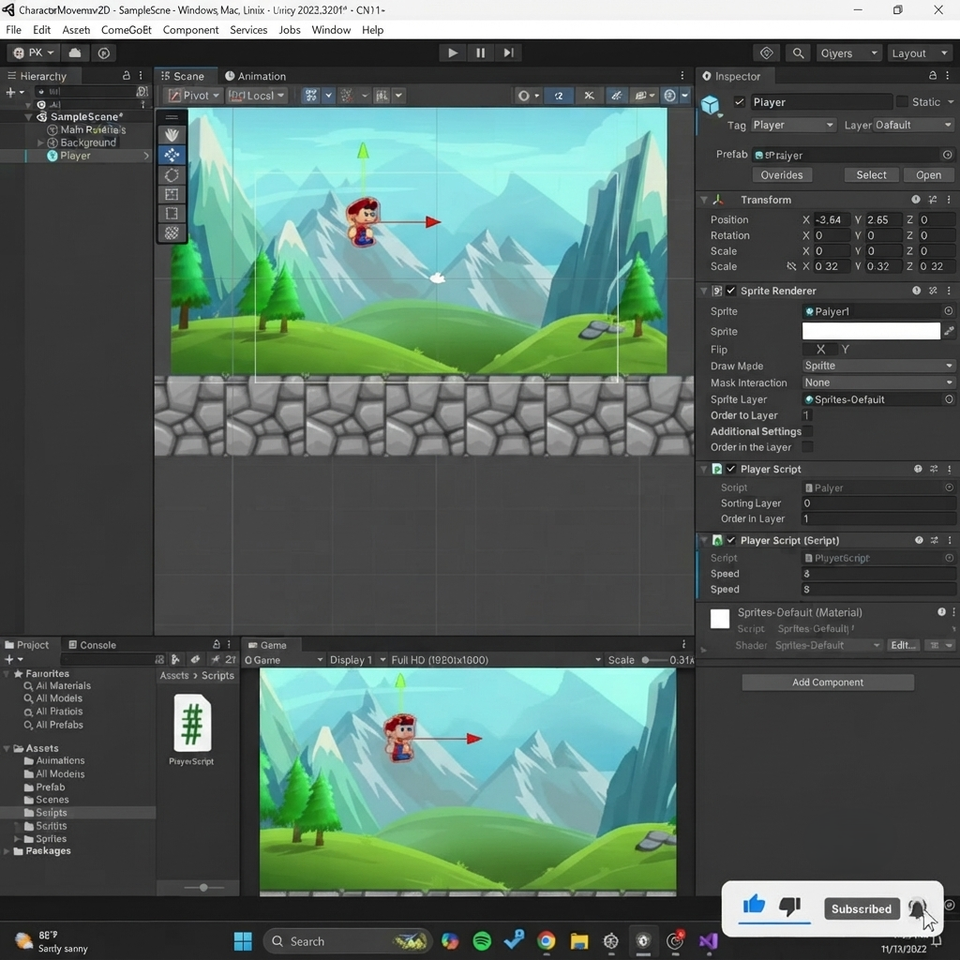Toggle the scene 2D view button
Image resolution: width=960 pixels, height=960 pixels.
tap(559, 96)
